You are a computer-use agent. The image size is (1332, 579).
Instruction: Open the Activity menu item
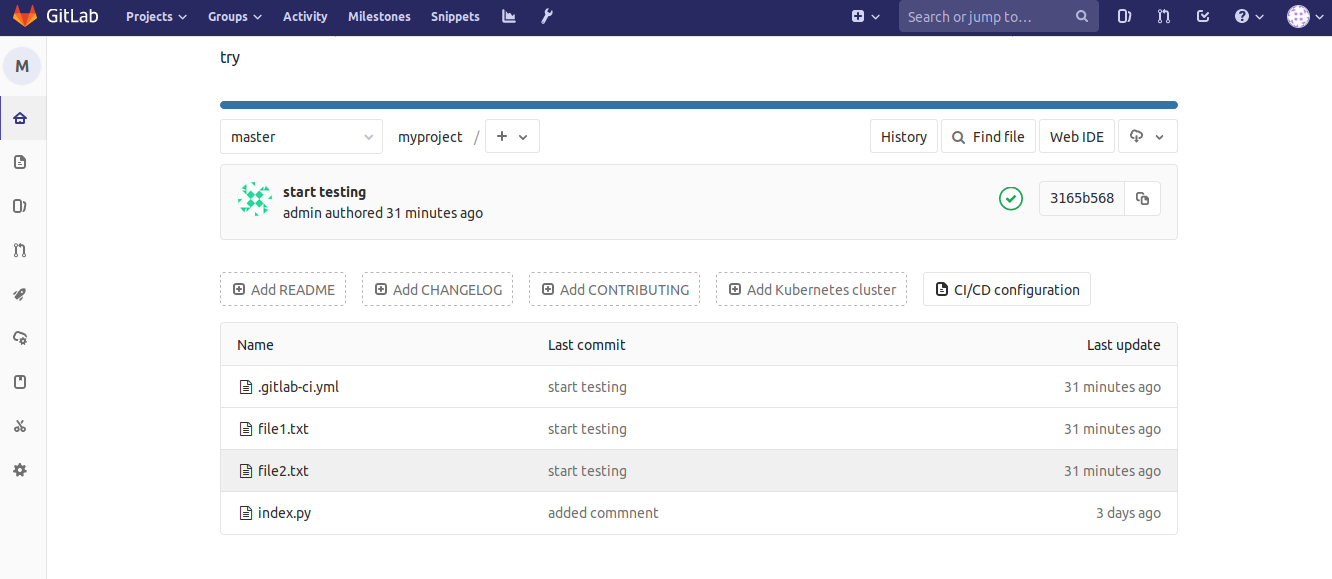305,16
